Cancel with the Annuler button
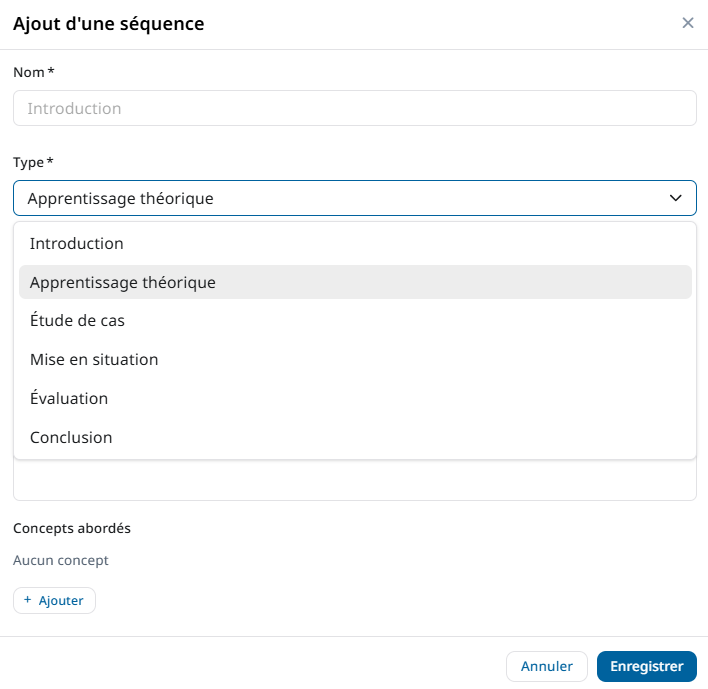 [547, 666]
